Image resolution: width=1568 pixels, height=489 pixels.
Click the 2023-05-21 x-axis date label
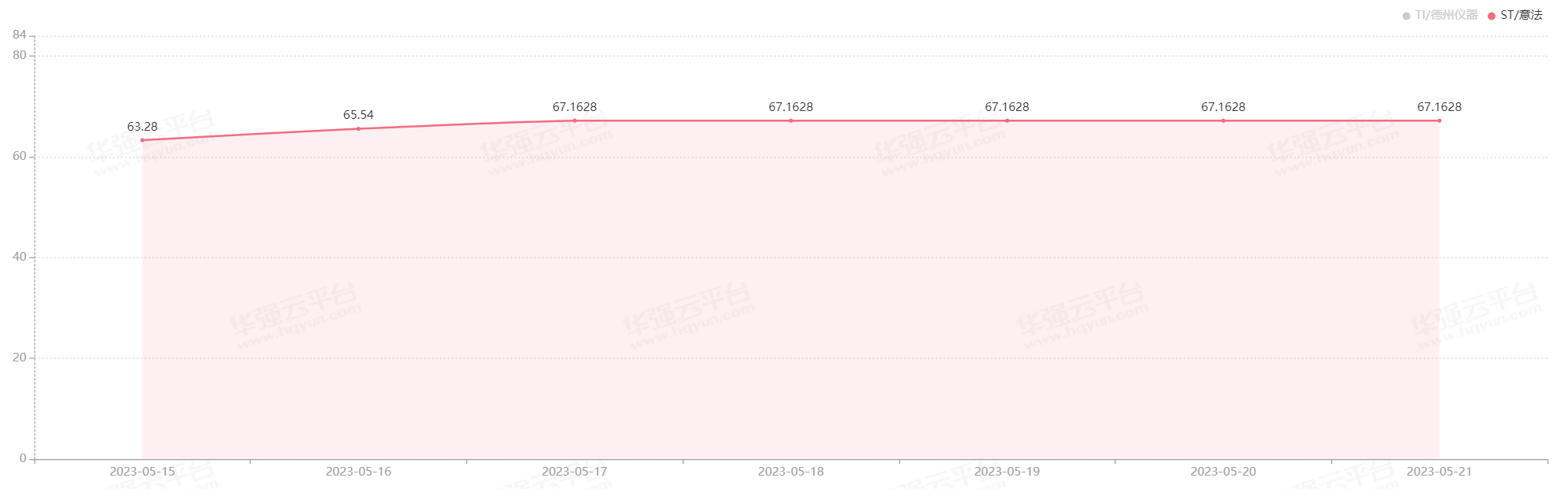click(x=1439, y=472)
